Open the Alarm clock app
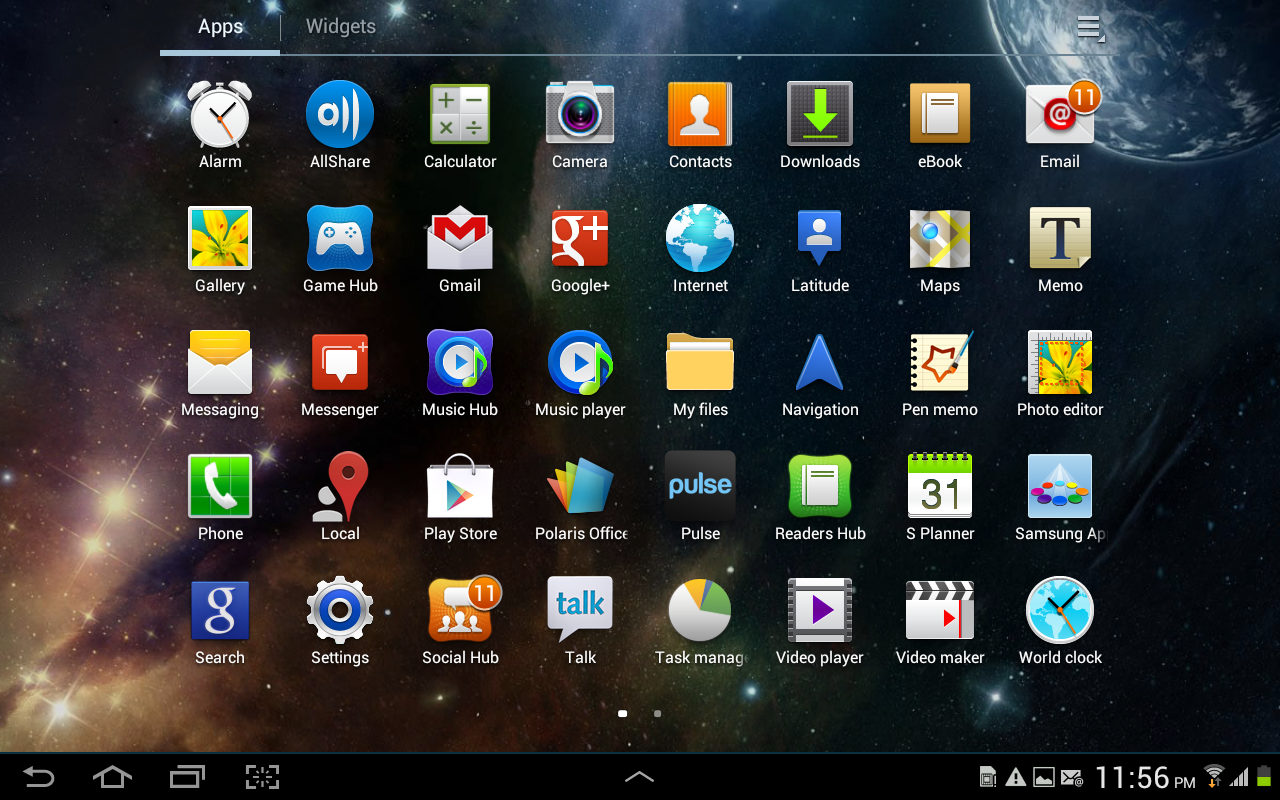 [x=220, y=125]
